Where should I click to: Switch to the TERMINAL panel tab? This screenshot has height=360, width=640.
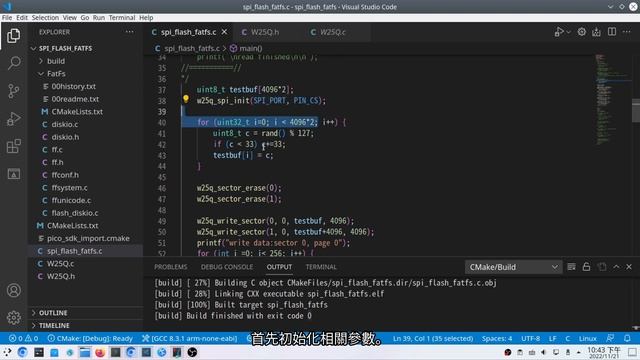point(321,267)
